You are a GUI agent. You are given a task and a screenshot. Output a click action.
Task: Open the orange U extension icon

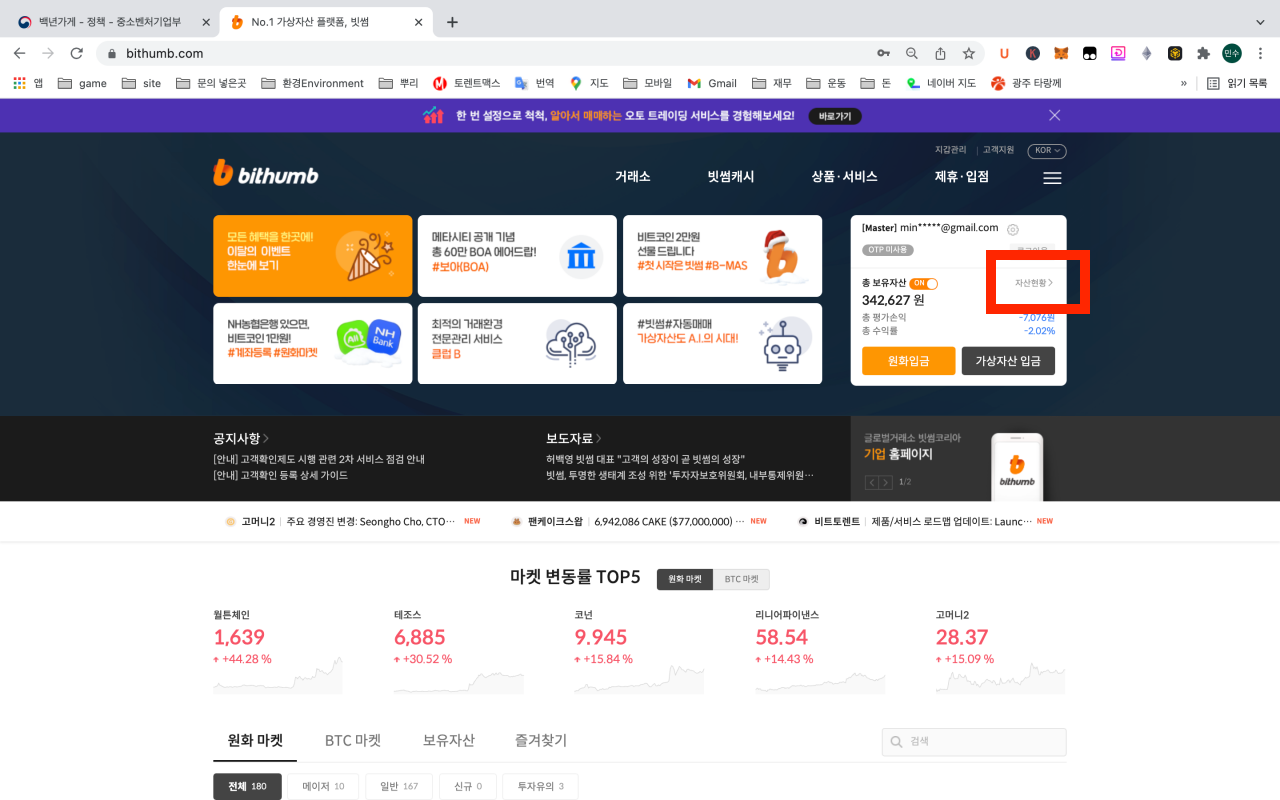tap(1004, 53)
